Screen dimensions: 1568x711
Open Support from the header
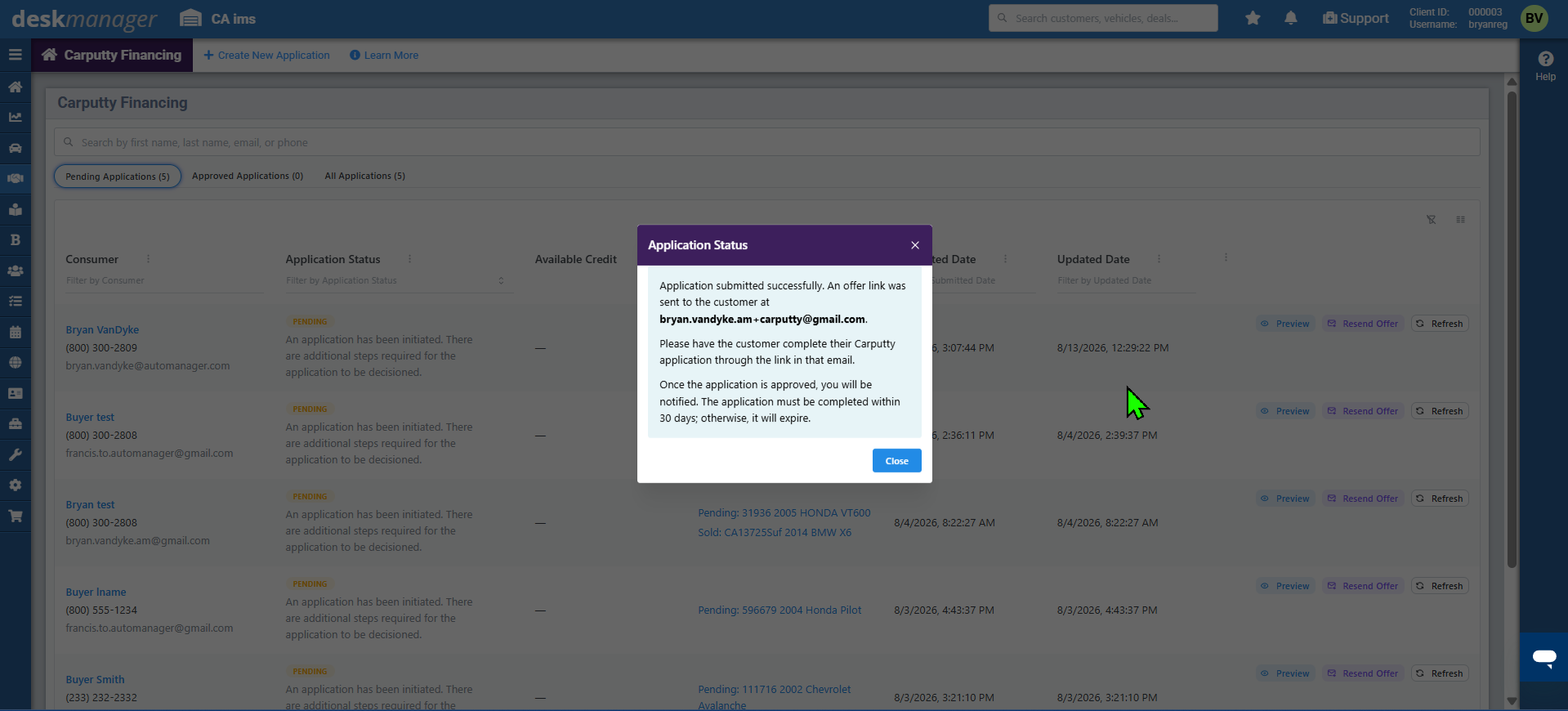tap(1356, 18)
